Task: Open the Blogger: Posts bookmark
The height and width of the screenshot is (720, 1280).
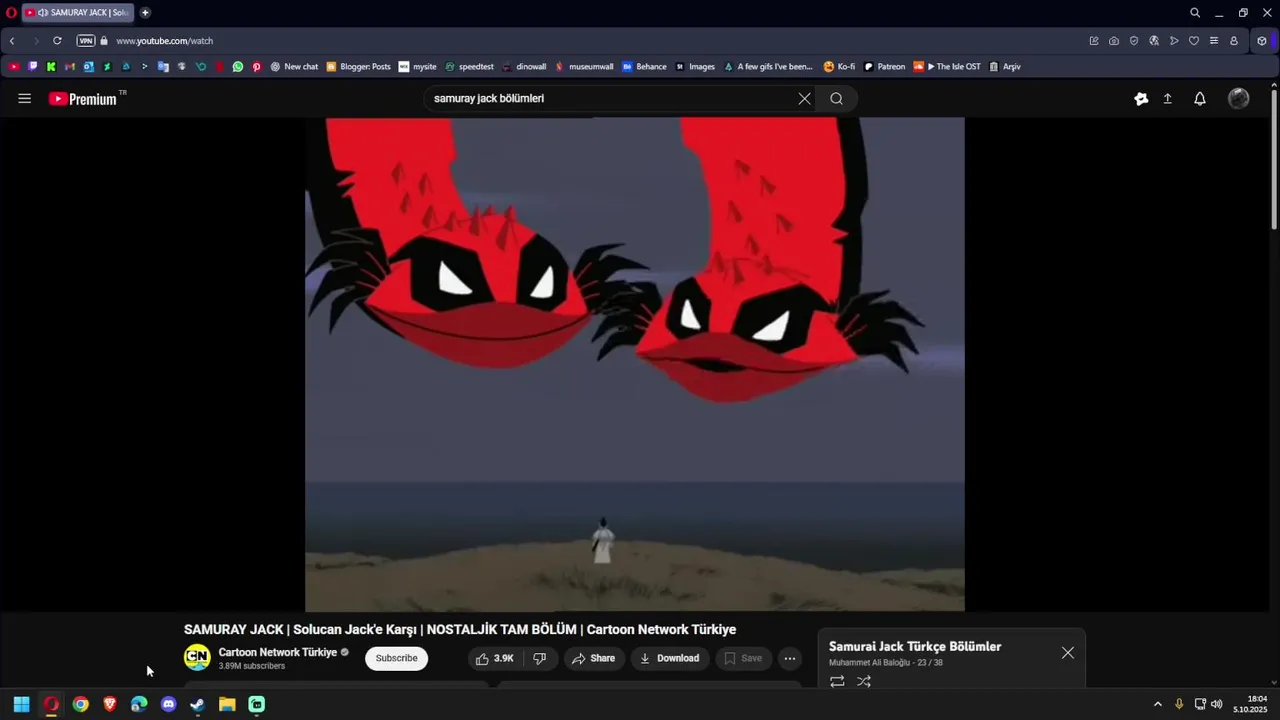Action: pyautogui.click(x=358, y=67)
